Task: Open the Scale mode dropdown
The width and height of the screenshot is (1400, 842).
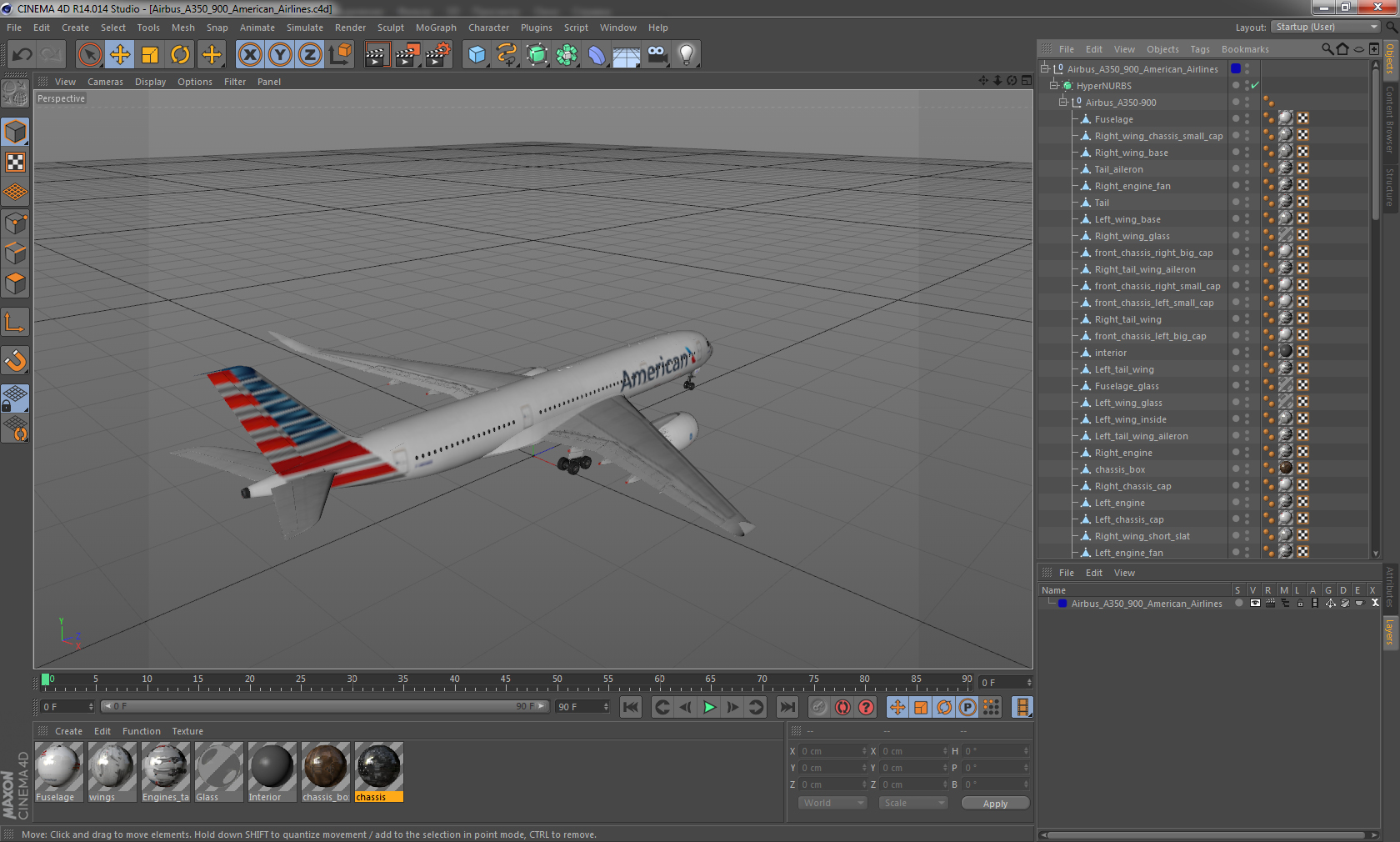Action: tap(913, 803)
